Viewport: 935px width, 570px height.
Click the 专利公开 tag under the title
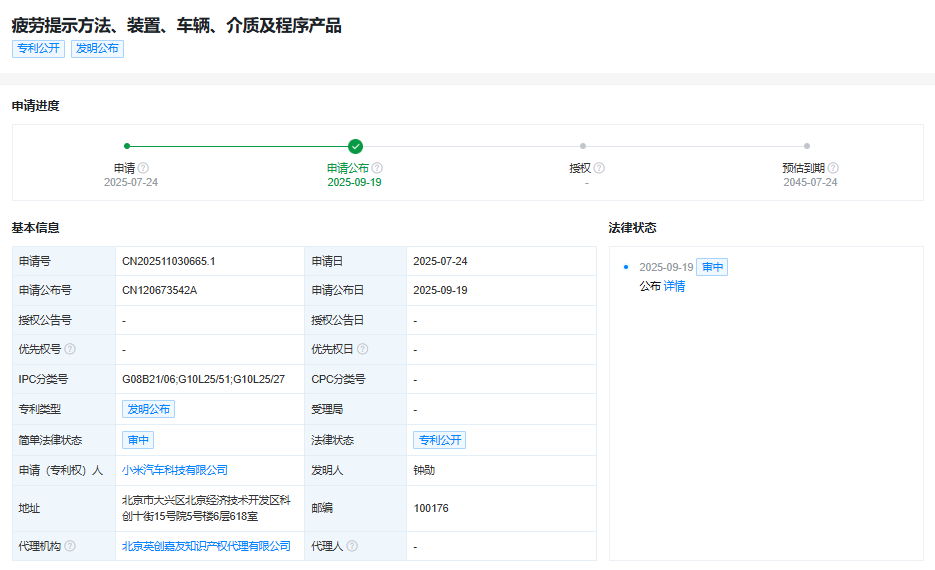point(38,48)
